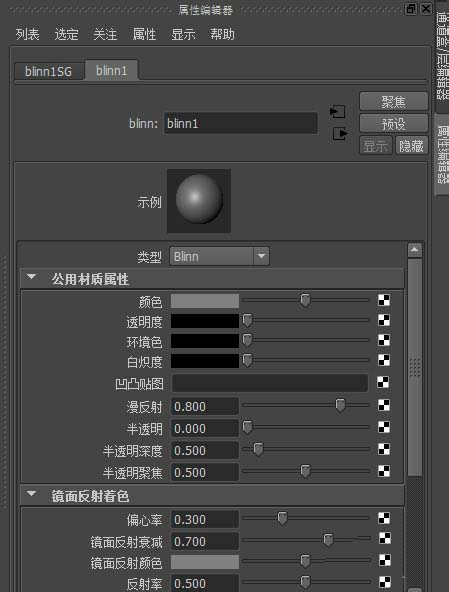The width and height of the screenshot is (449, 592).
Task: Open the 通道盒/层编辑器 side tab
Action: (x=442, y=56)
